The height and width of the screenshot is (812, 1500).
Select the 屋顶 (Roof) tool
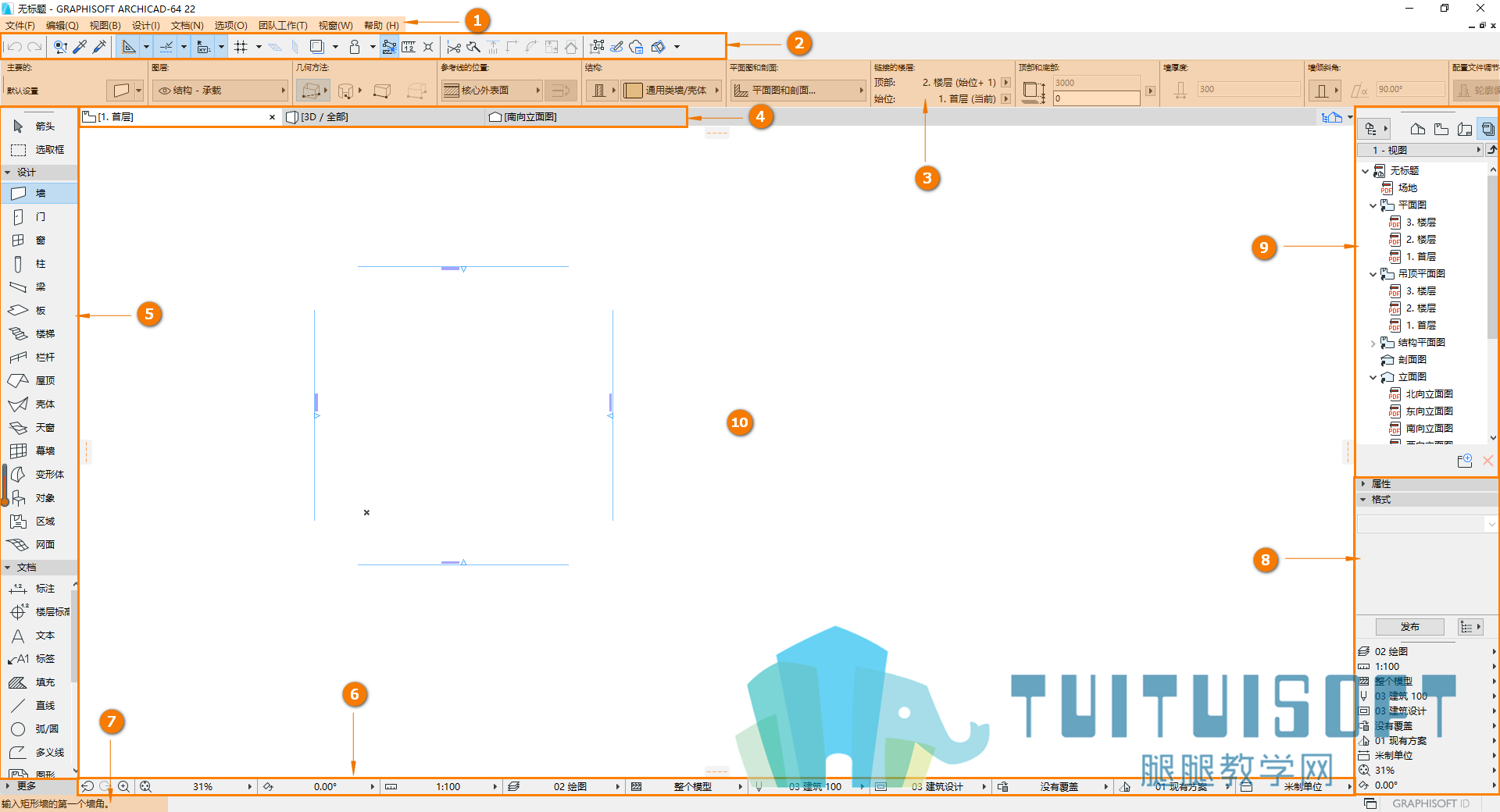pyautogui.click(x=39, y=380)
